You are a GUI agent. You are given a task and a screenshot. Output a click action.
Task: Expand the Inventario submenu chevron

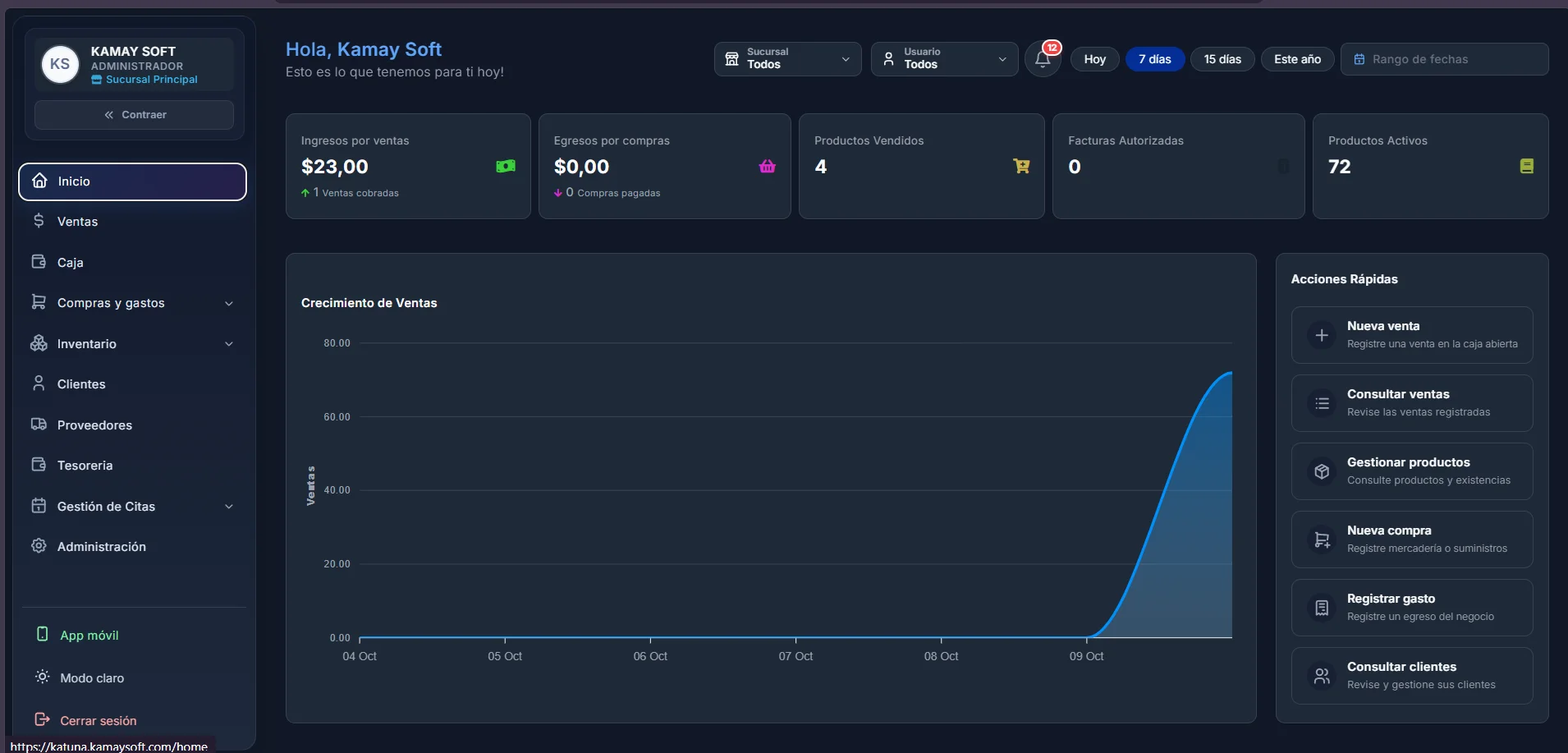[x=229, y=344]
